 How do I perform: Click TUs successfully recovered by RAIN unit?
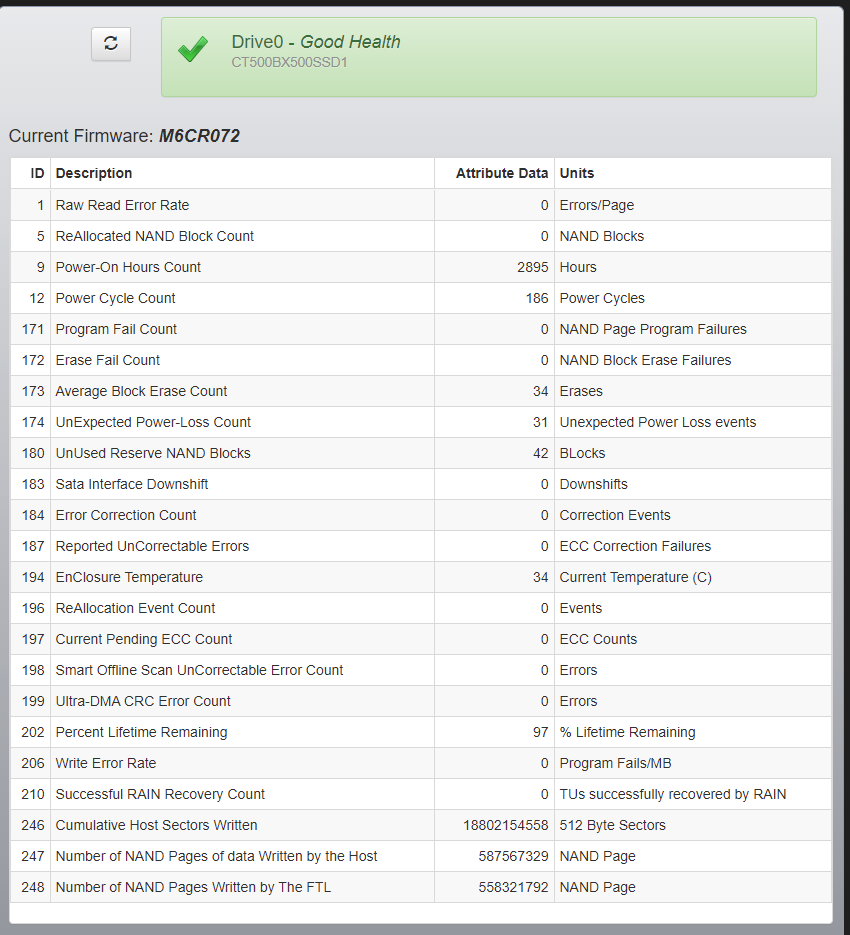pyautogui.click(x=673, y=794)
